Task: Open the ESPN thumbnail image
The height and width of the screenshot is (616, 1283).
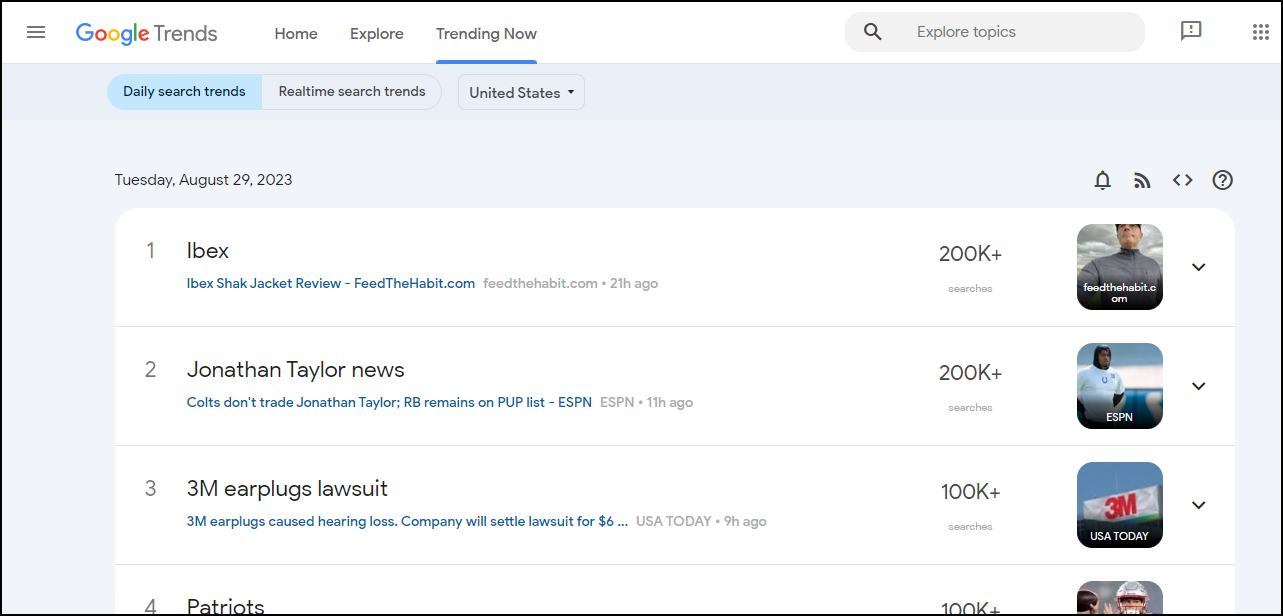Action: (1120, 386)
